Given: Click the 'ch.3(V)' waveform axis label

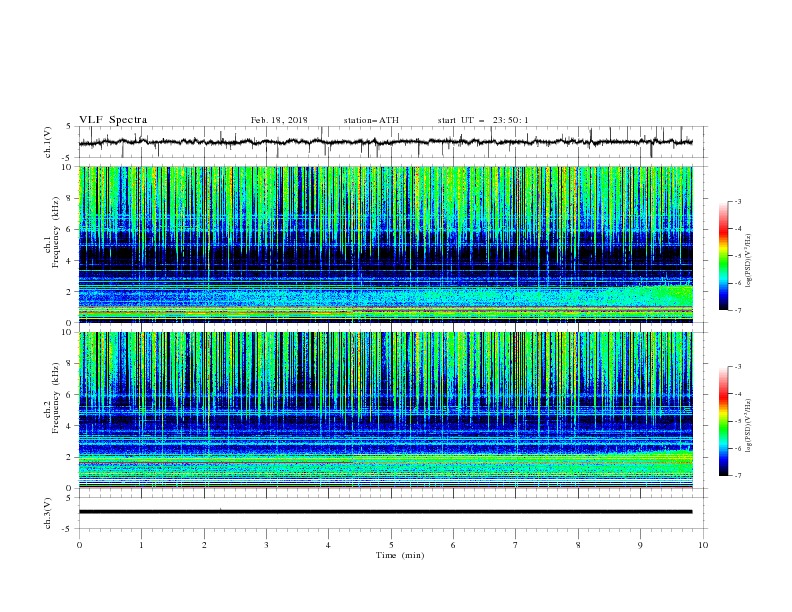Looking at the screenshot, I should [48, 513].
